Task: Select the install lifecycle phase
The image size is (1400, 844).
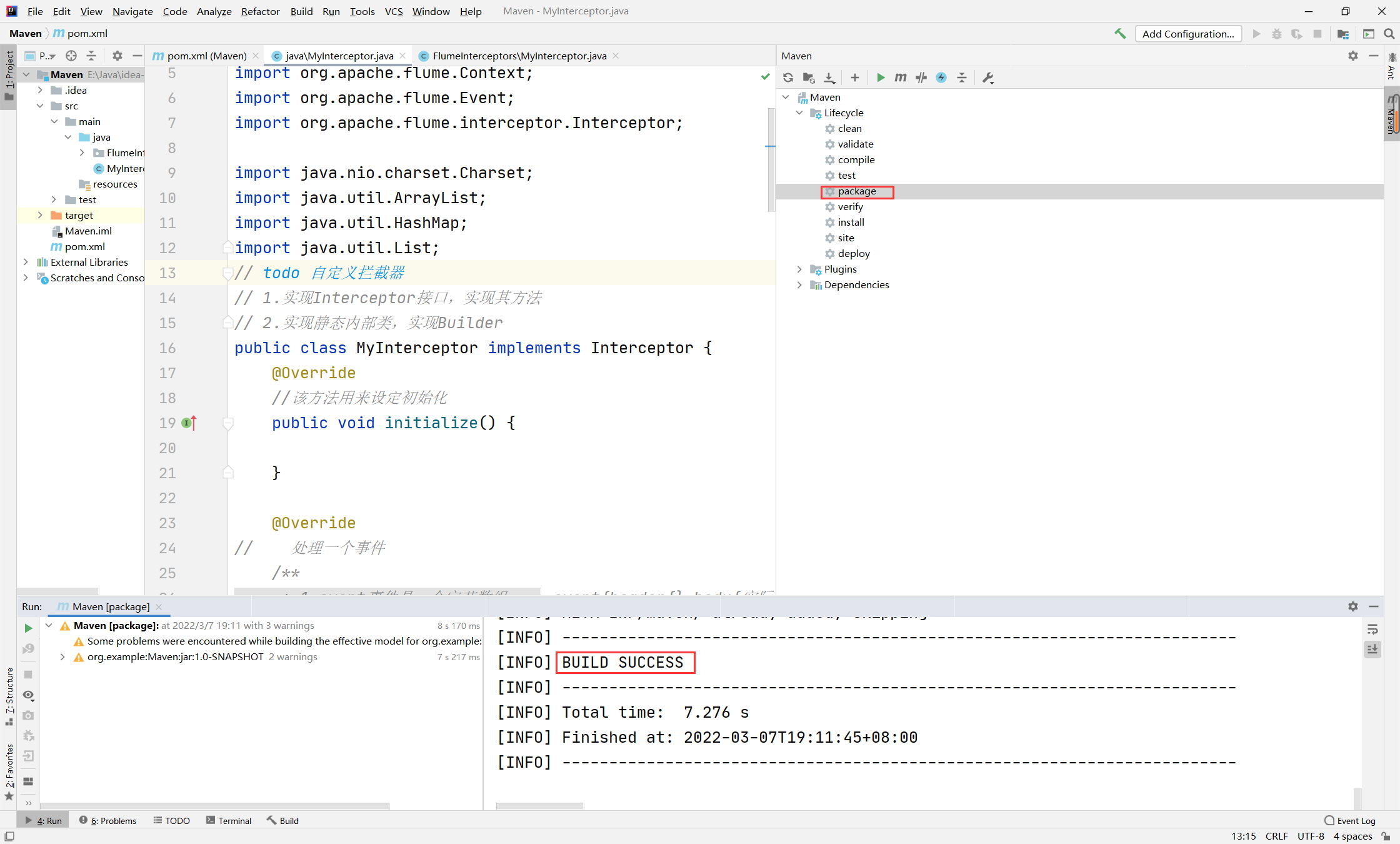Action: [851, 223]
